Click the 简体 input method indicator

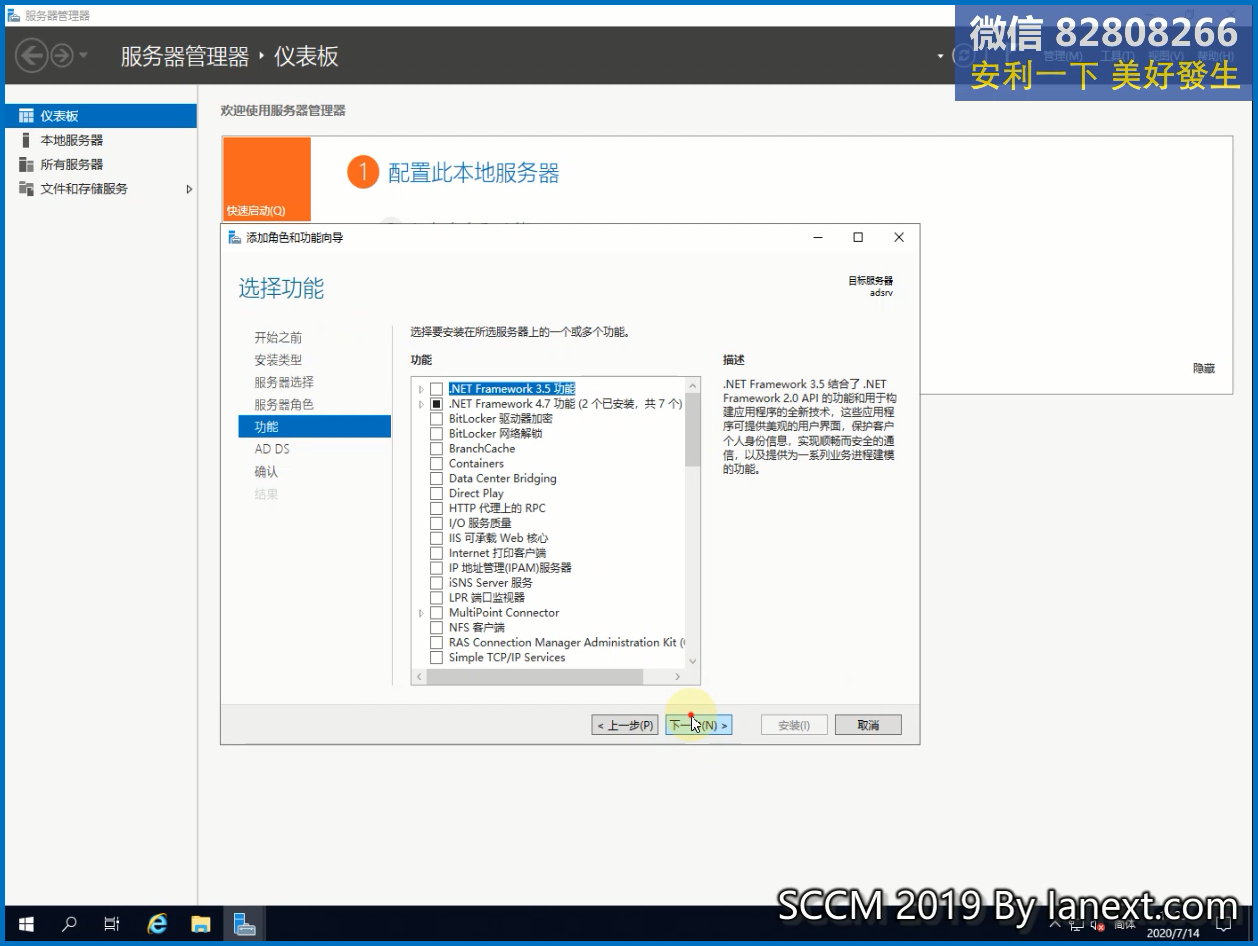[1124, 925]
